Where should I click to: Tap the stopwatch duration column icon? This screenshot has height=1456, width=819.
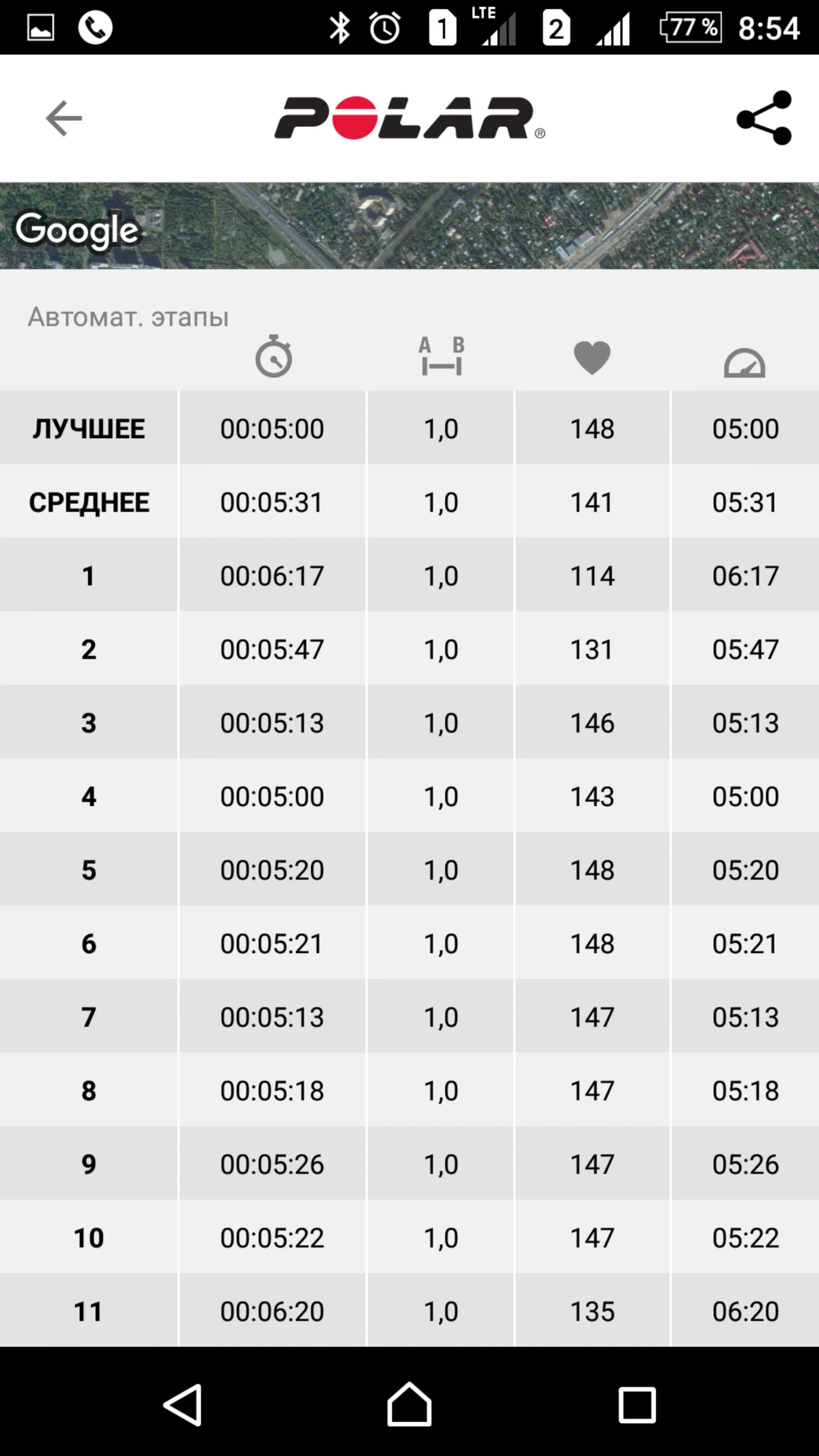click(273, 357)
